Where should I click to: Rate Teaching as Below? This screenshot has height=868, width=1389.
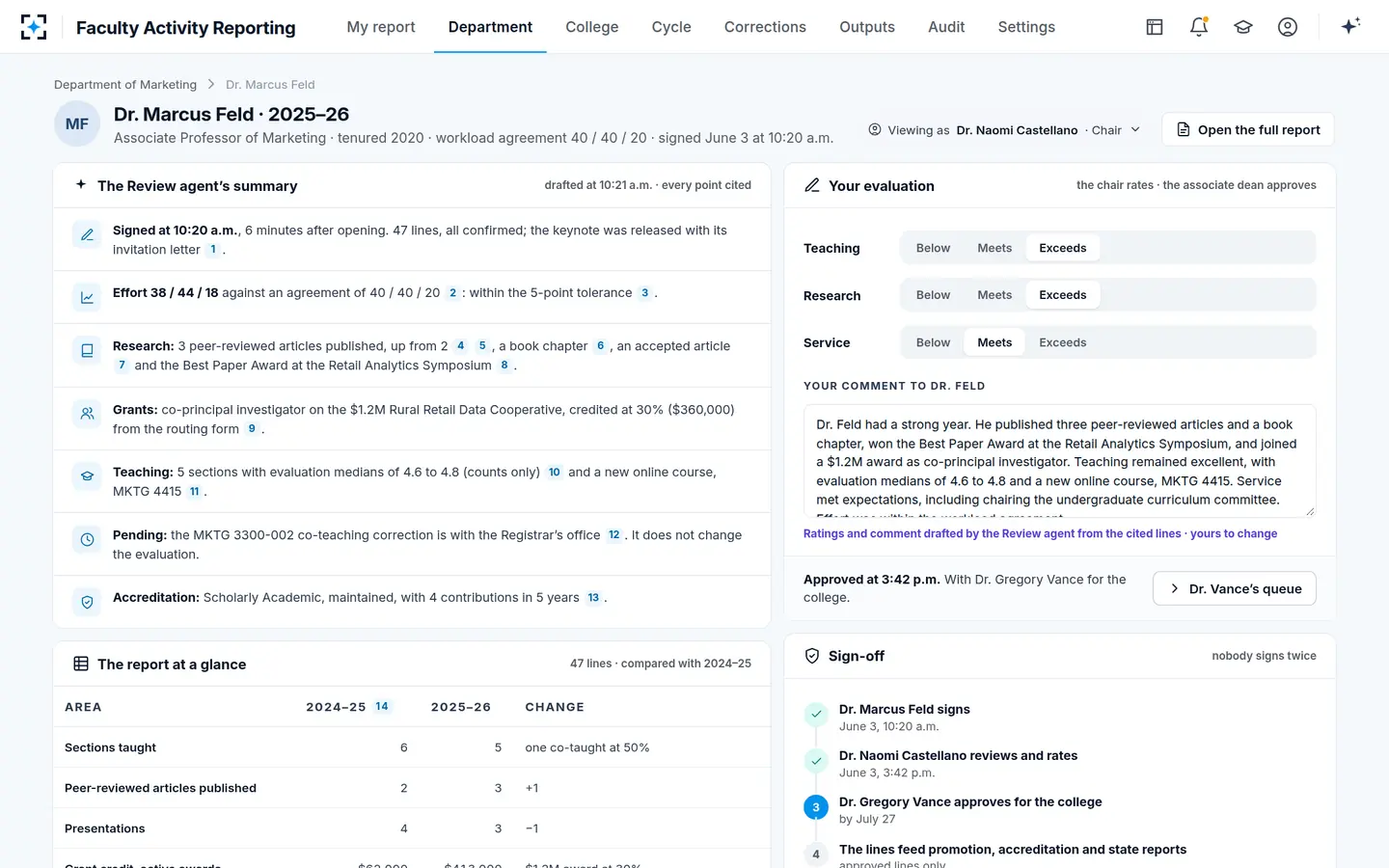point(933,248)
